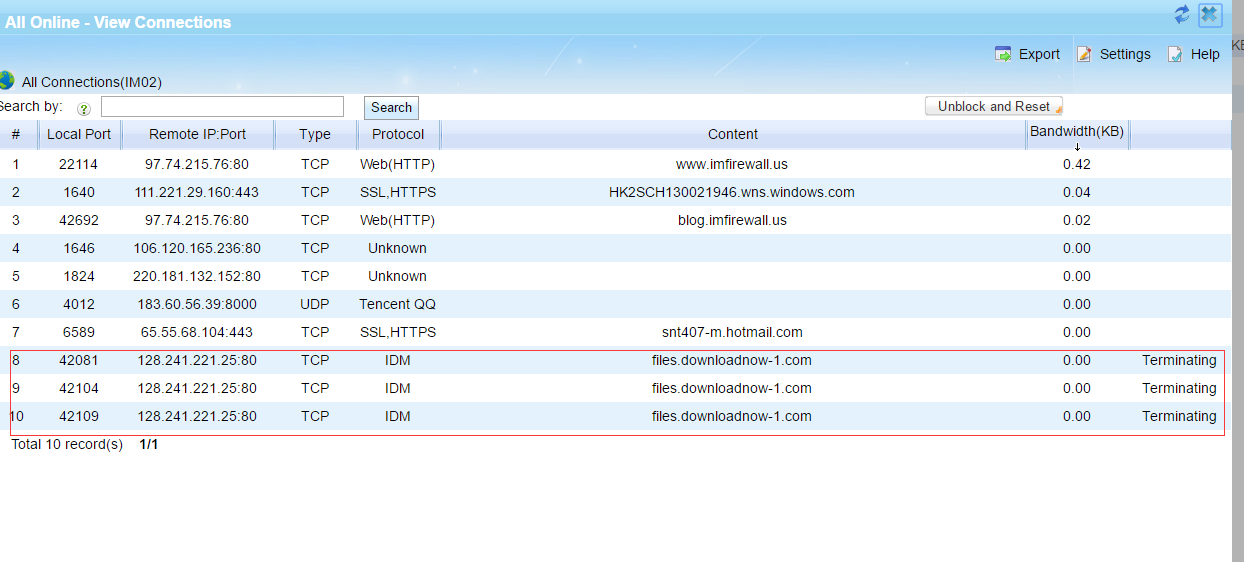The image size is (1244, 562).
Task: Click Tencent QQ protocol cell
Action: [398, 304]
